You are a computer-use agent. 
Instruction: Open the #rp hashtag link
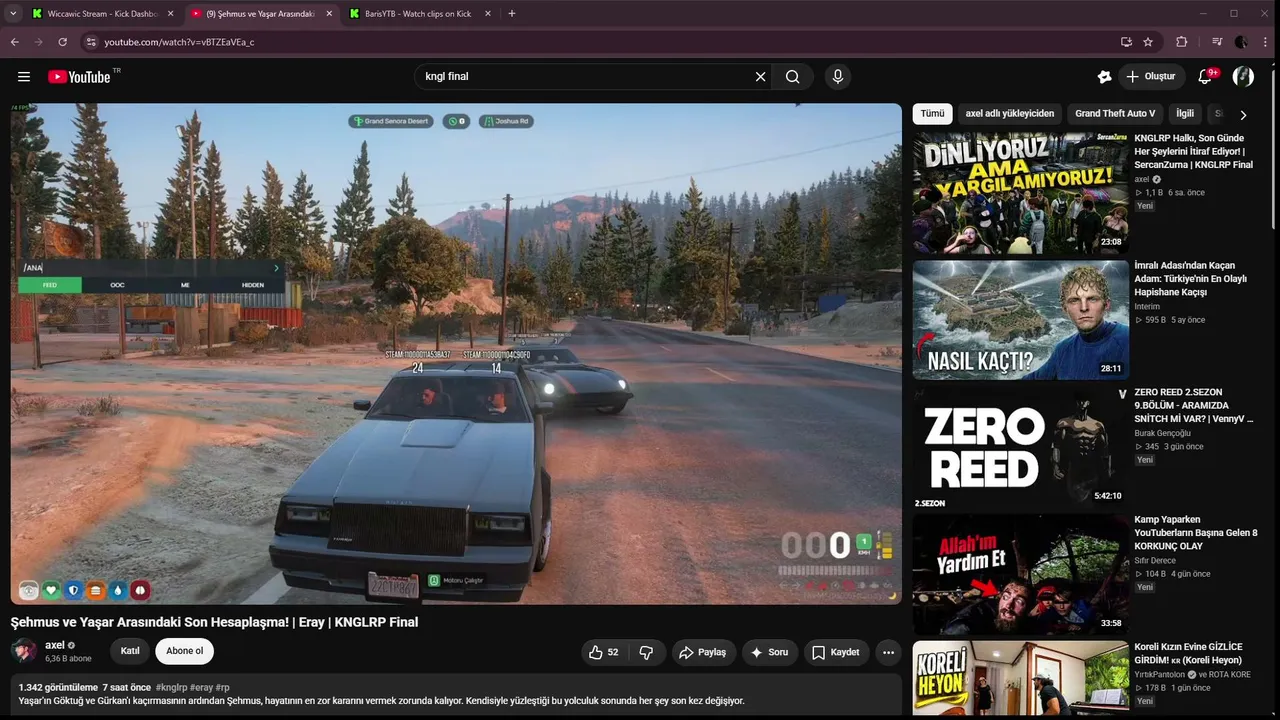point(223,688)
